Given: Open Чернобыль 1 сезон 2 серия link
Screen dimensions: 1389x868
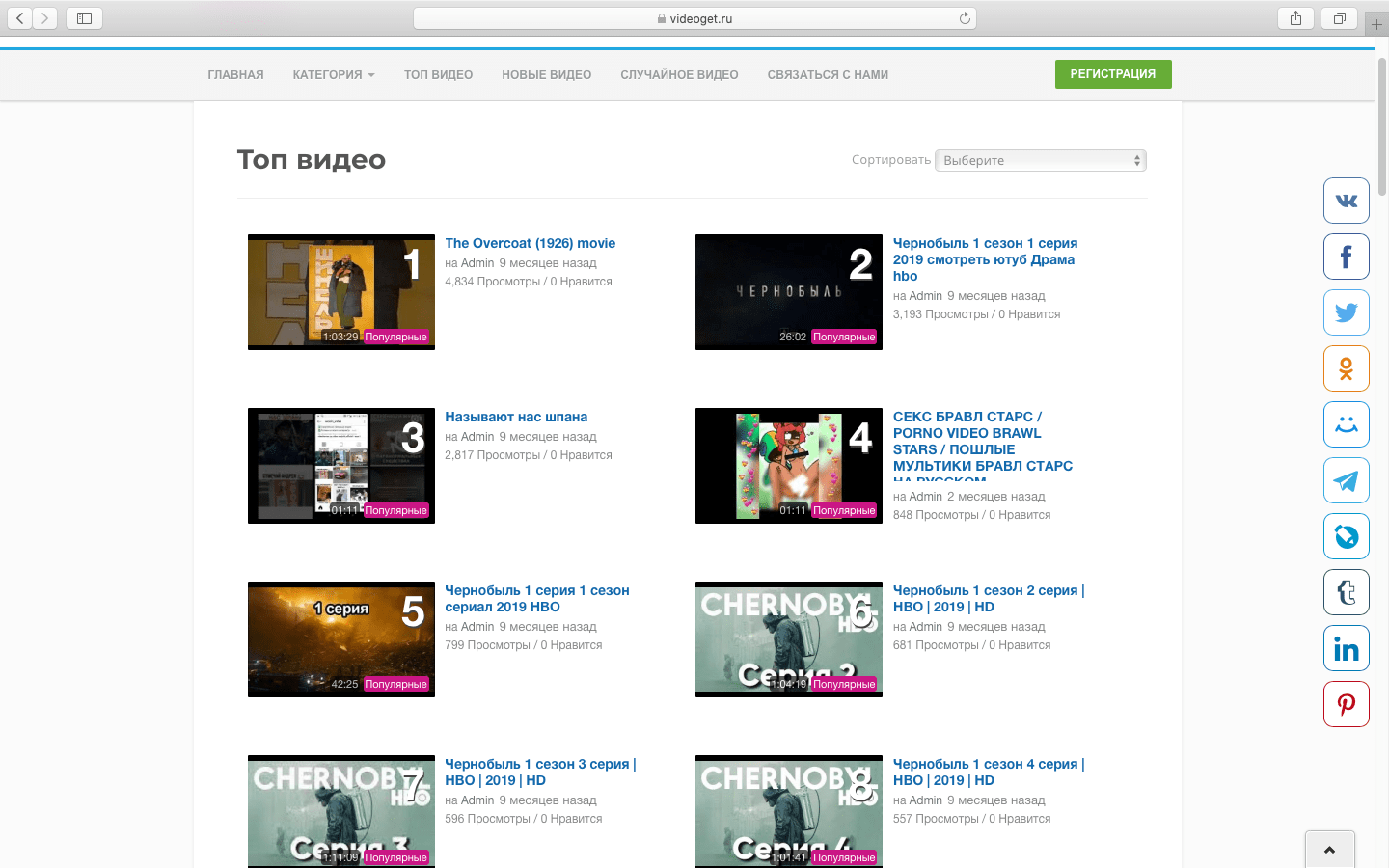Looking at the screenshot, I should [x=989, y=598].
